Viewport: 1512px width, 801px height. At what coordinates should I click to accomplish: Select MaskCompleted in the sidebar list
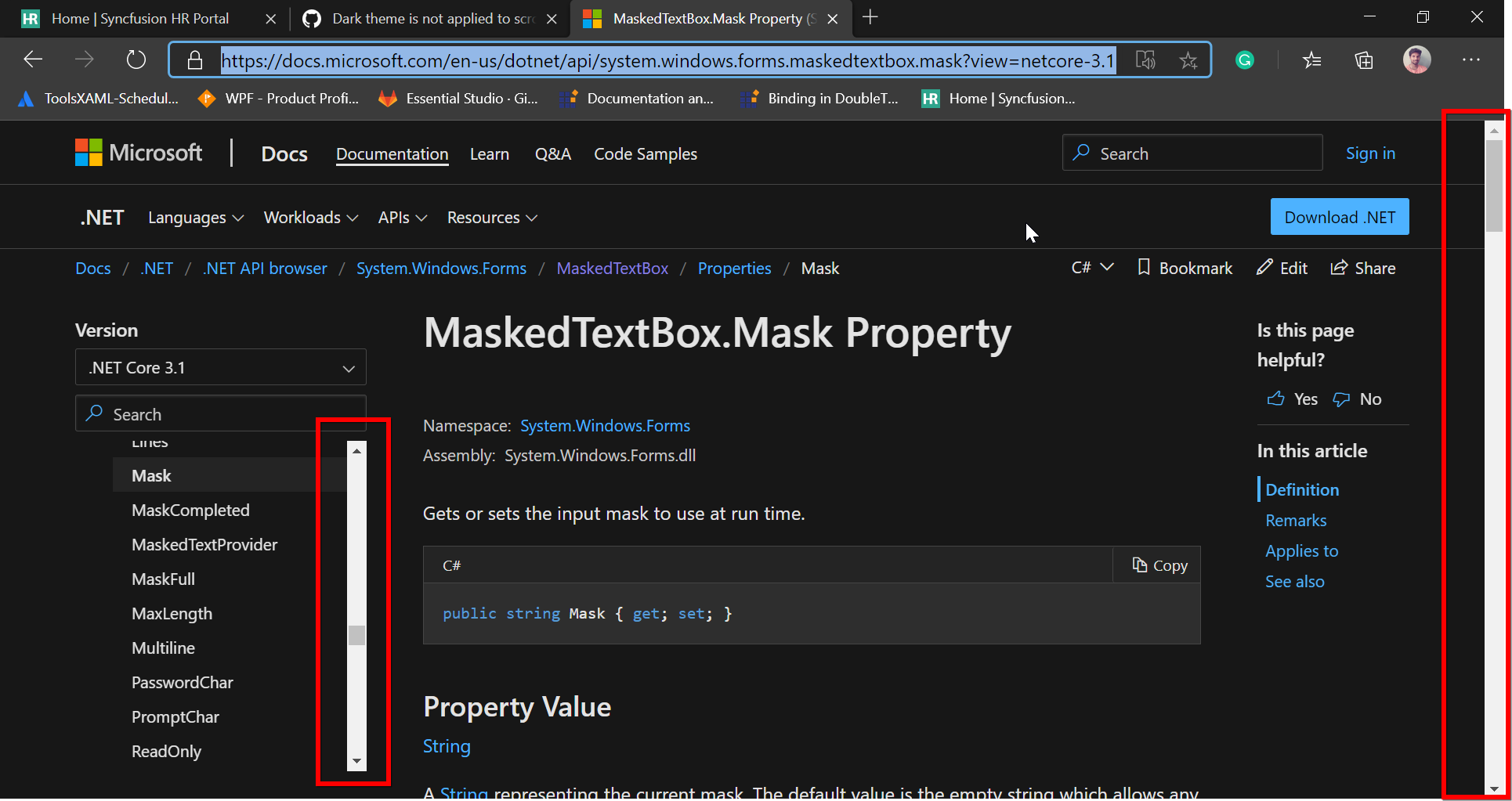pyautogui.click(x=190, y=510)
